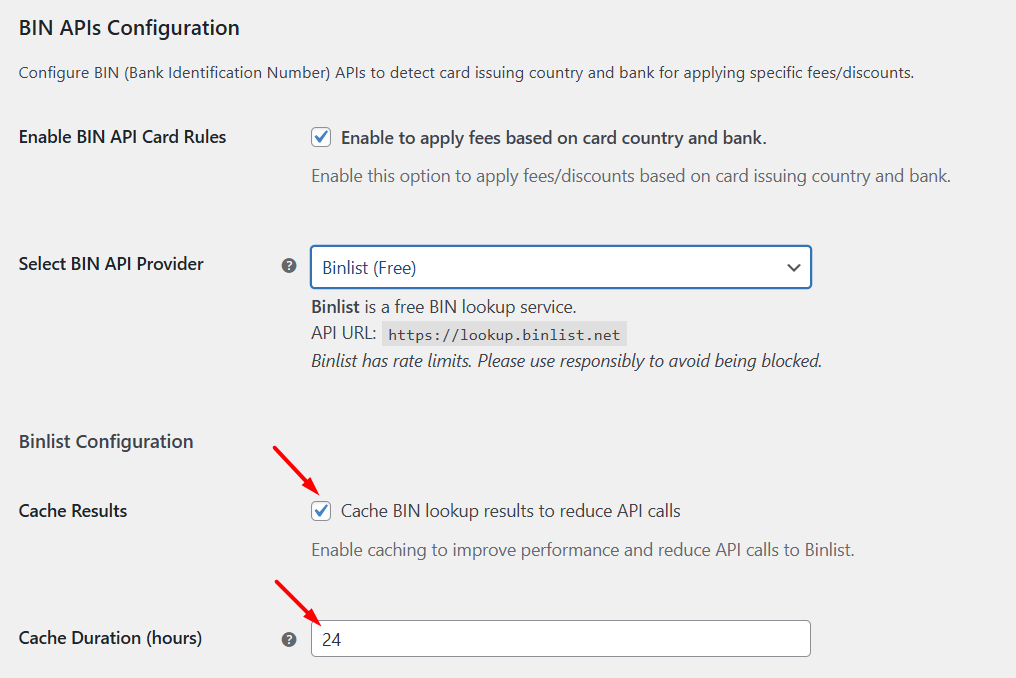
Task: Click "Cache BIN lookup results" label text
Action: point(510,511)
